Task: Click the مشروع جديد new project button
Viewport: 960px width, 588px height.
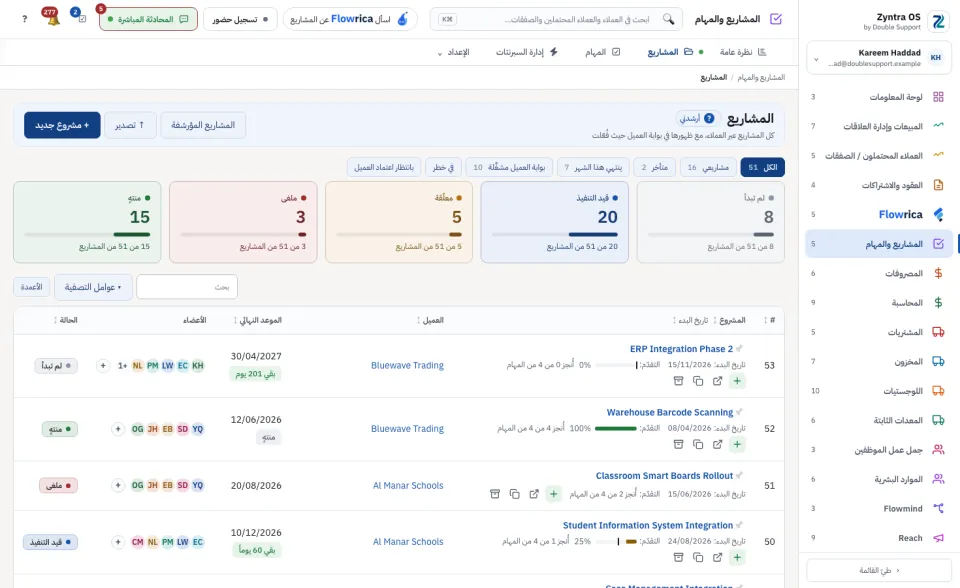Action: (x=62, y=125)
